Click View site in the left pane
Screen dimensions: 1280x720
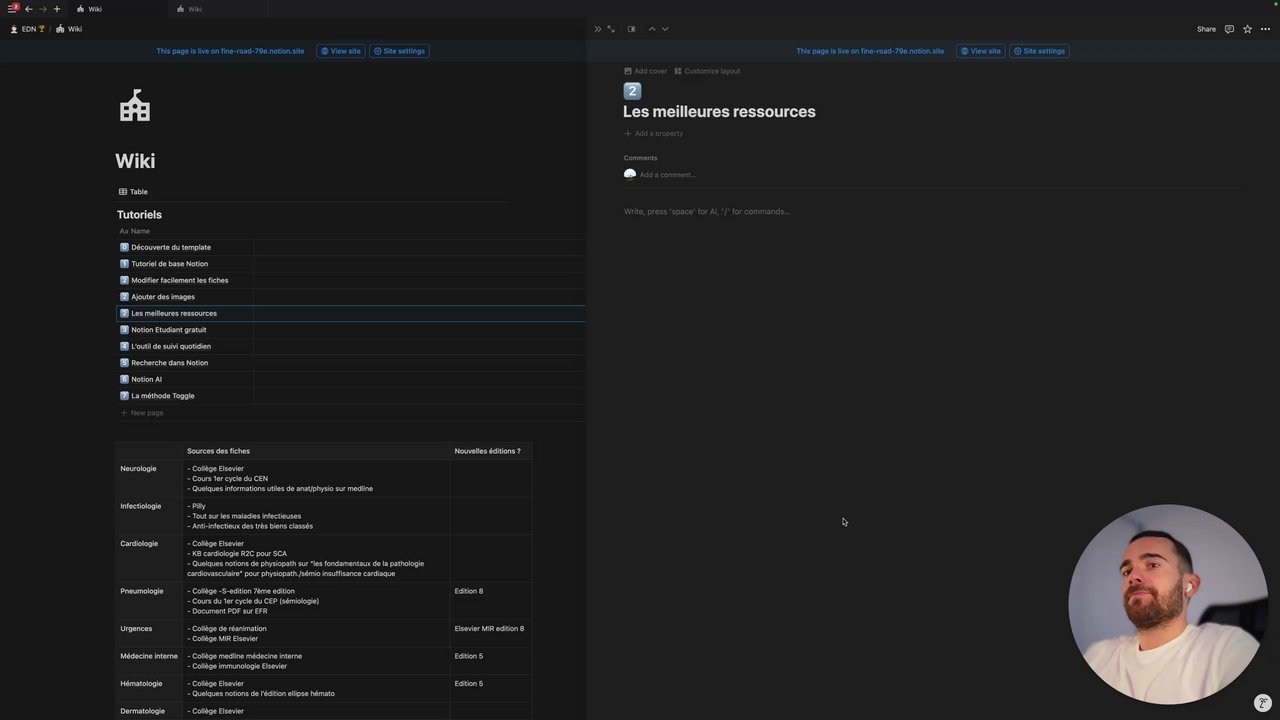(x=340, y=51)
